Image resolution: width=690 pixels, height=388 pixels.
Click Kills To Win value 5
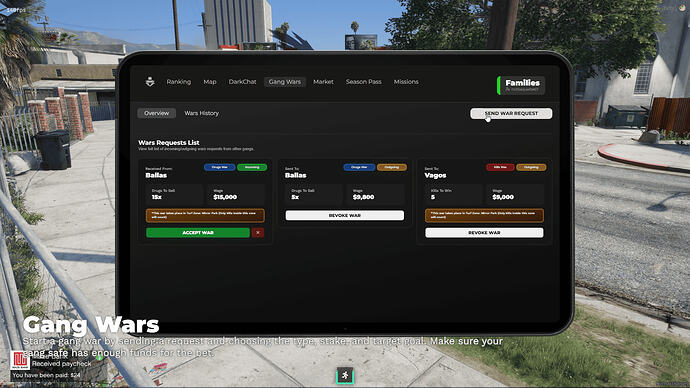[433, 197]
